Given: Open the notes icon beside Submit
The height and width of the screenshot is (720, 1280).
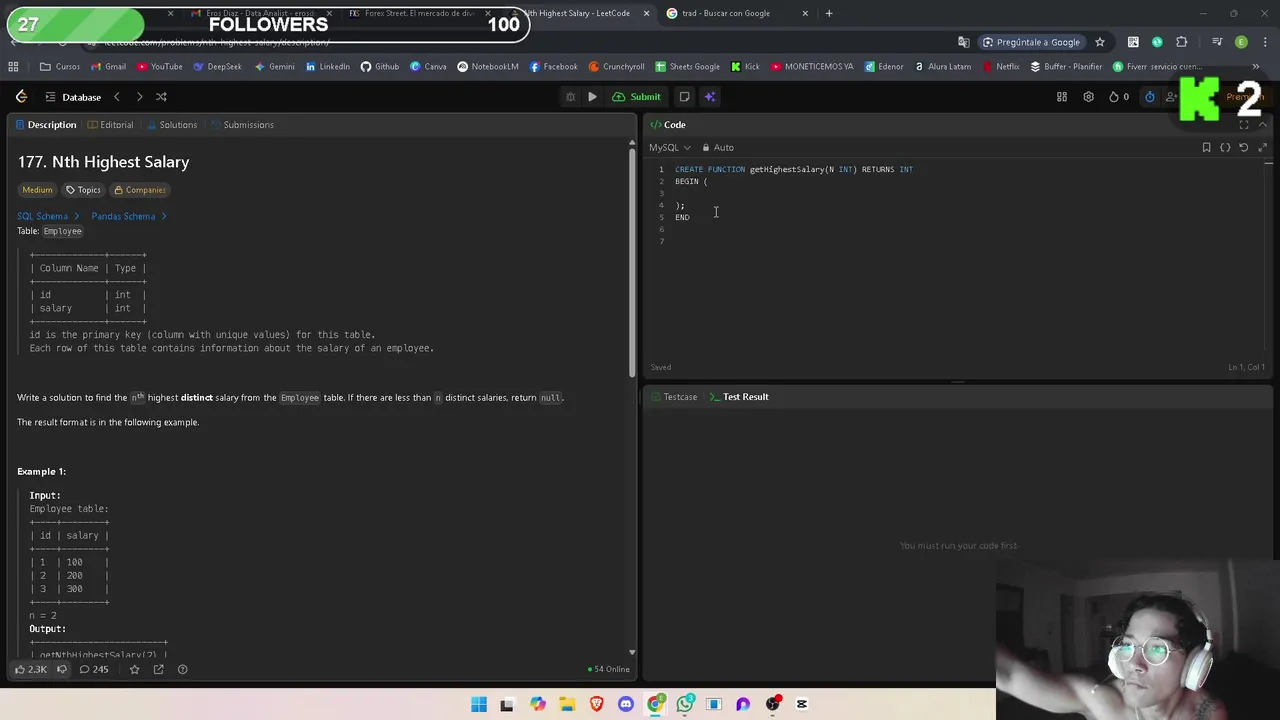Looking at the screenshot, I should (684, 97).
